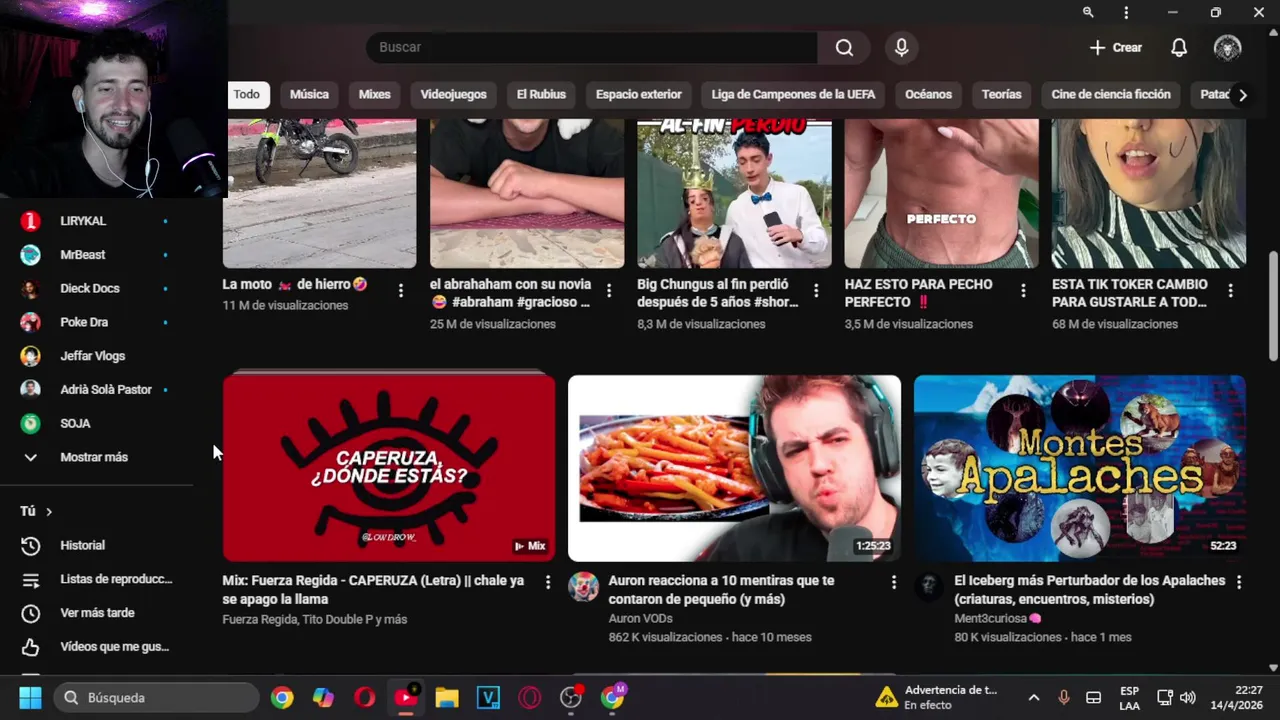Open Opera red icon in taskbar
The height and width of the screenshot is (720, 1280).
pos(365,697)
